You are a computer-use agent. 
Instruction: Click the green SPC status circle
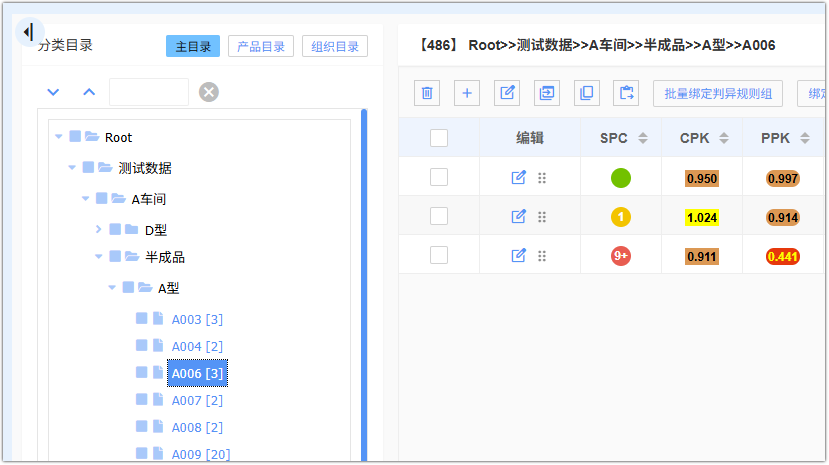[x=621, y=178]
